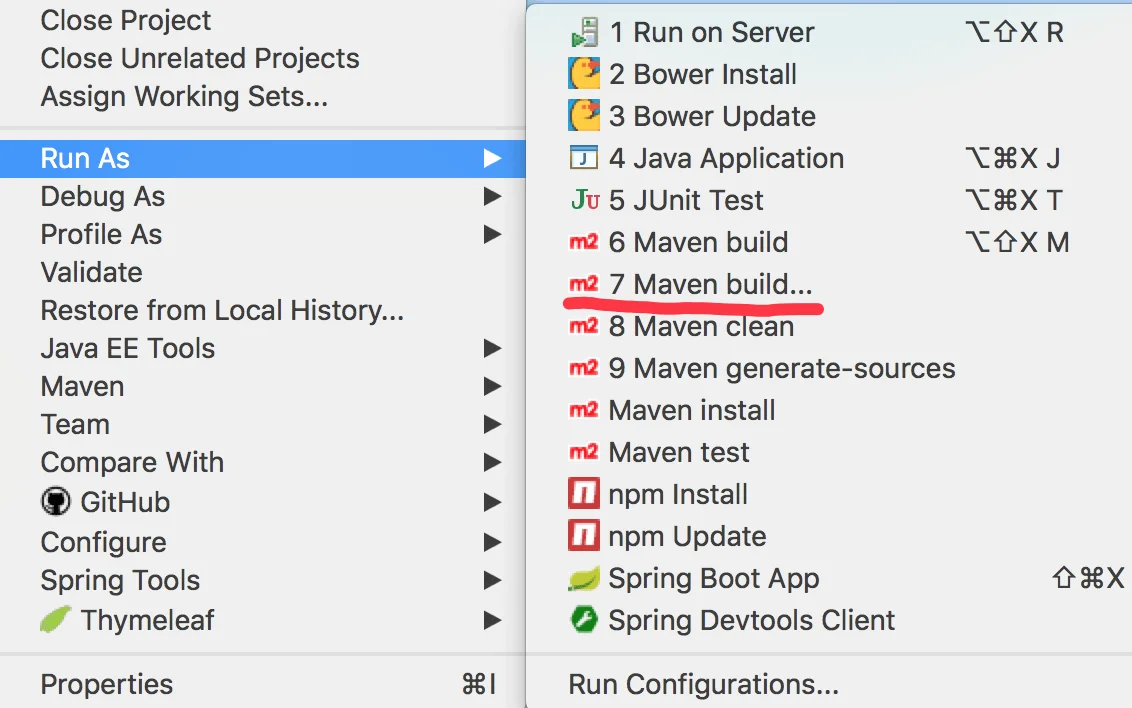This screenshot has width=1132, height=708.
Task: Click the m2 icon beside Maven test
Action: click(x=584, y=452)
